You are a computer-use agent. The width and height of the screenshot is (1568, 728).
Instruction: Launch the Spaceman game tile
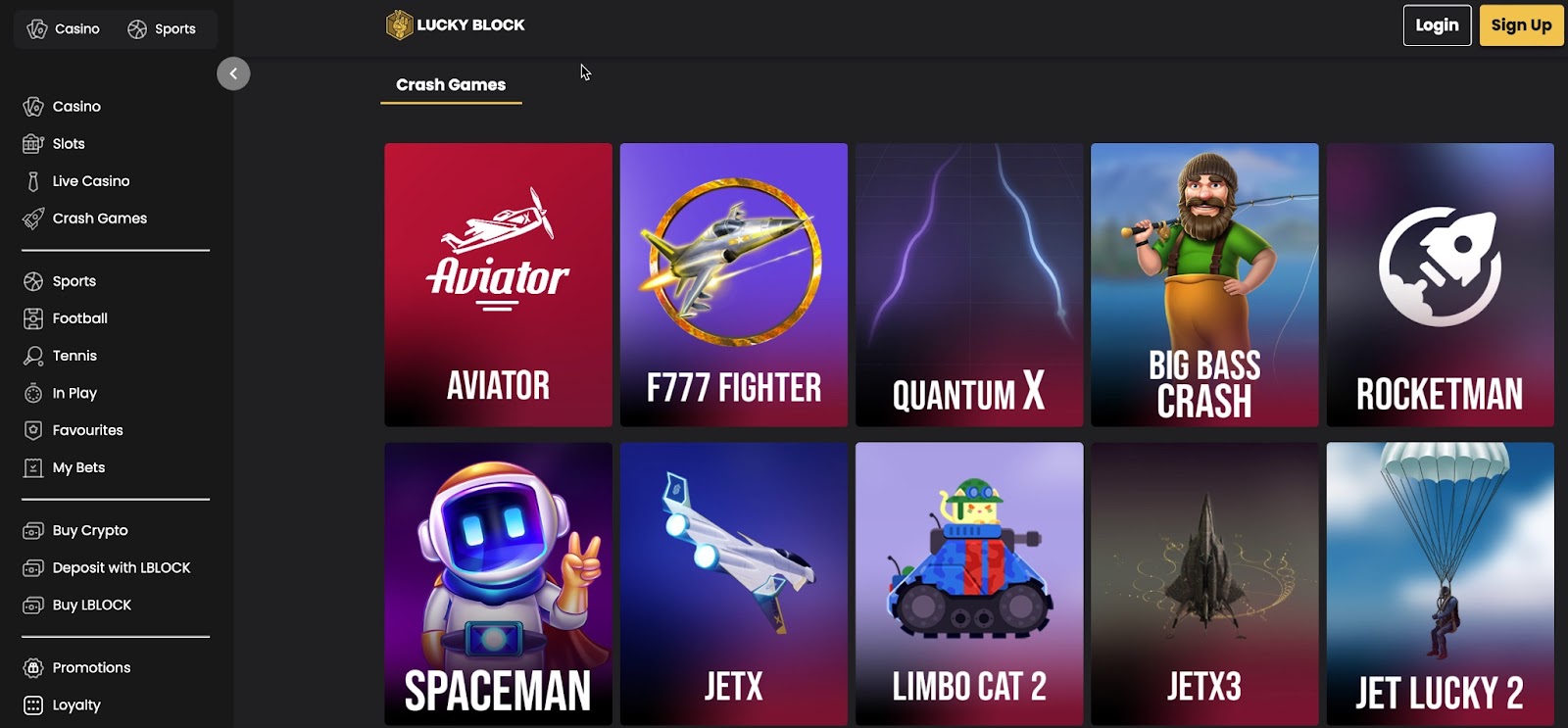[x=498, y=584]
